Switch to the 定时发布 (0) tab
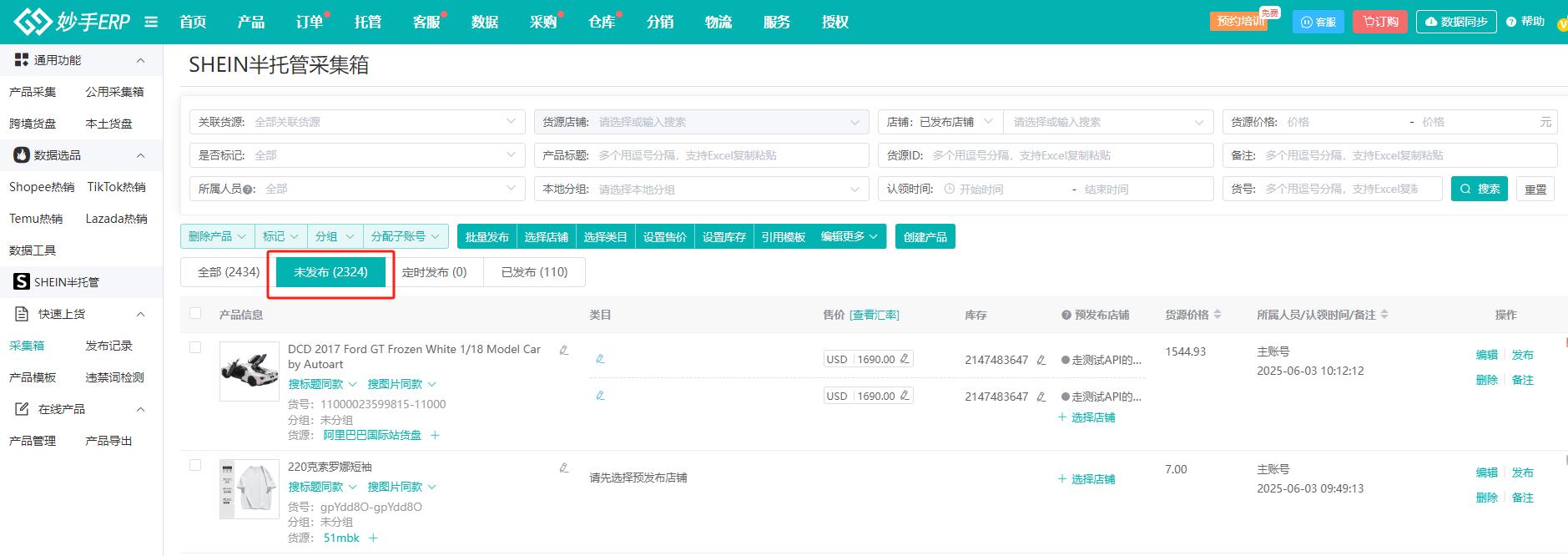 (x=434, y=272)
